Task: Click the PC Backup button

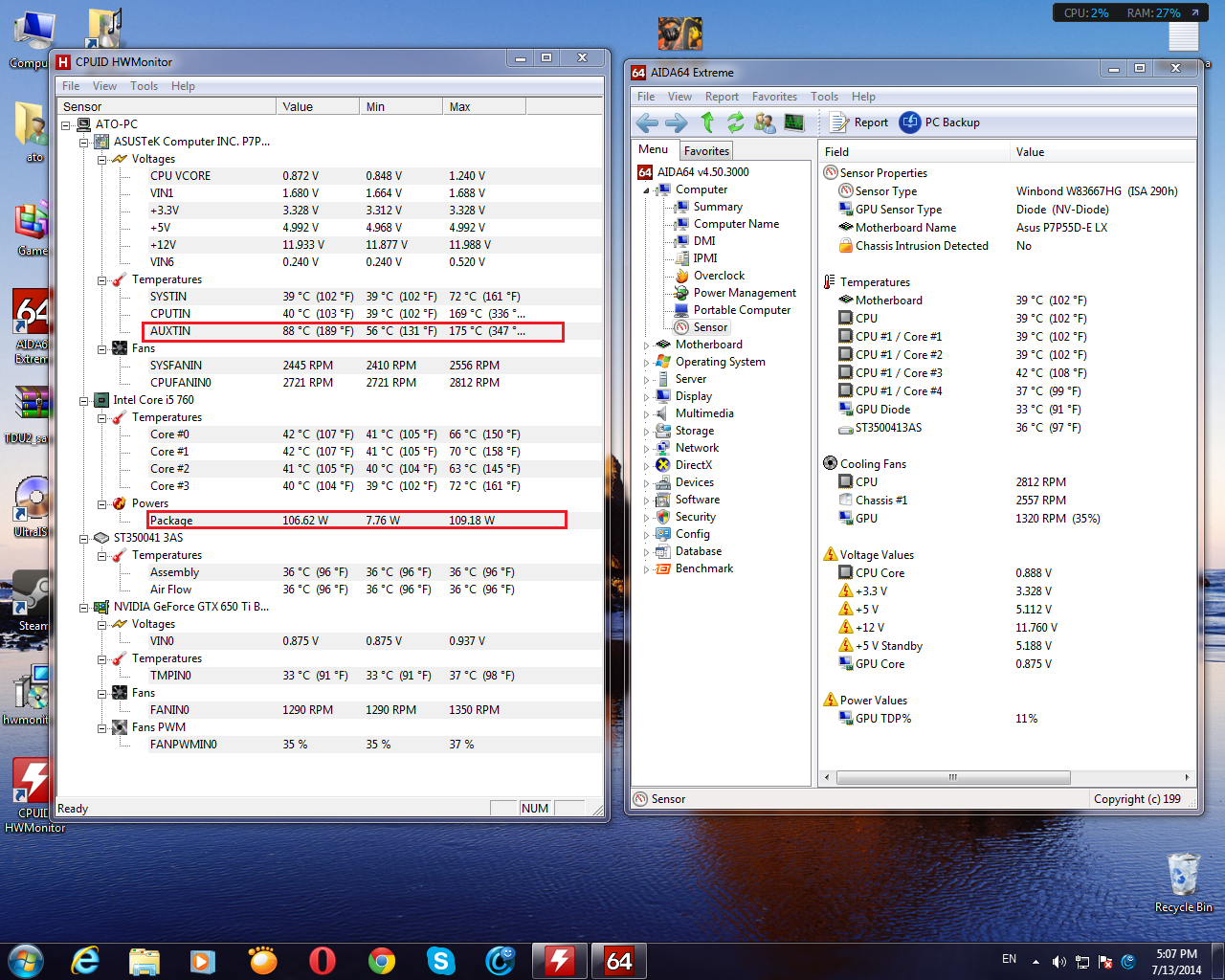Action: (x=940, y=122)
